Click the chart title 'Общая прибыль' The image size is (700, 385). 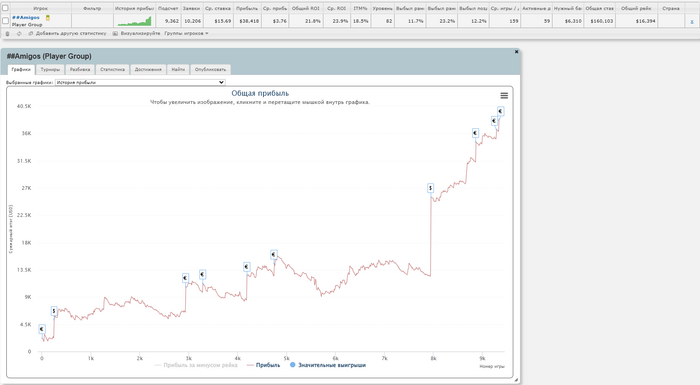pos(260,93)
